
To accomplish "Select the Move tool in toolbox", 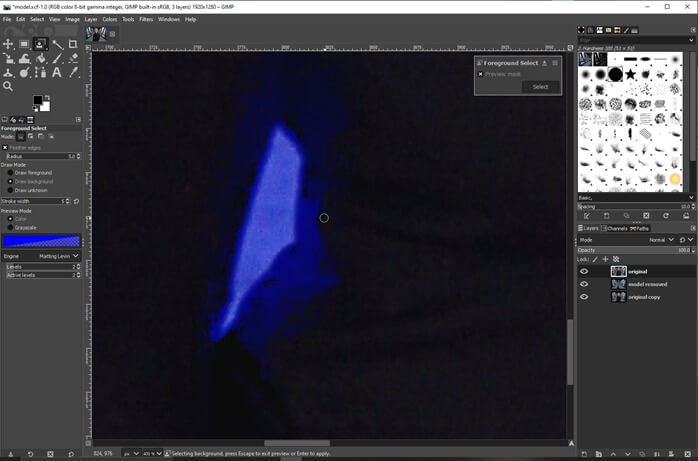I will click(x=8, y=44).
